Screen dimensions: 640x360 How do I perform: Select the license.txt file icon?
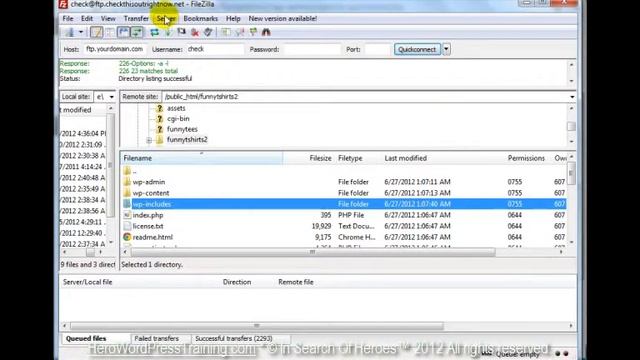click(127, 226)
